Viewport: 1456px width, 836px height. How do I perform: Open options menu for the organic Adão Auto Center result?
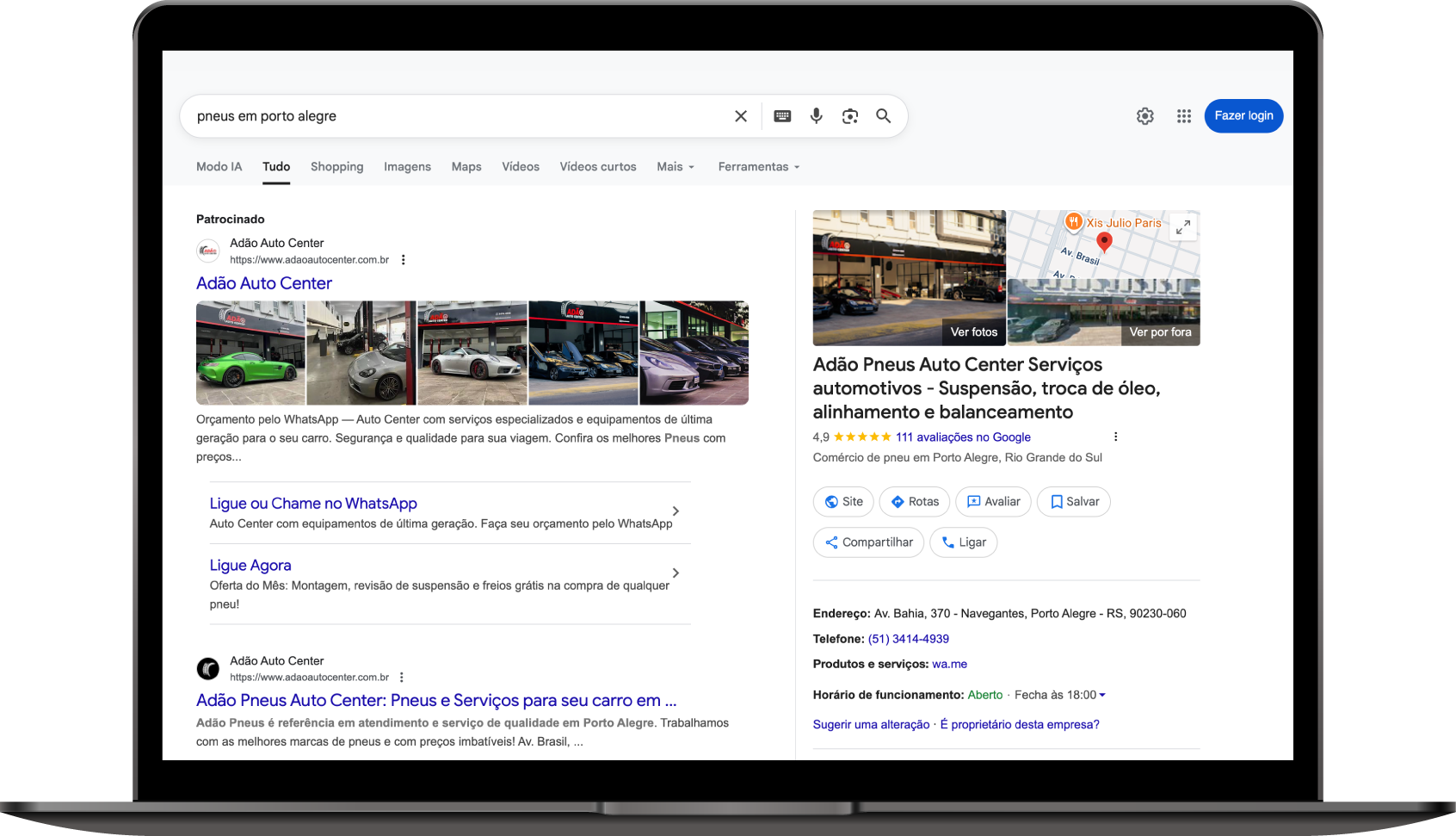point(401,678)
